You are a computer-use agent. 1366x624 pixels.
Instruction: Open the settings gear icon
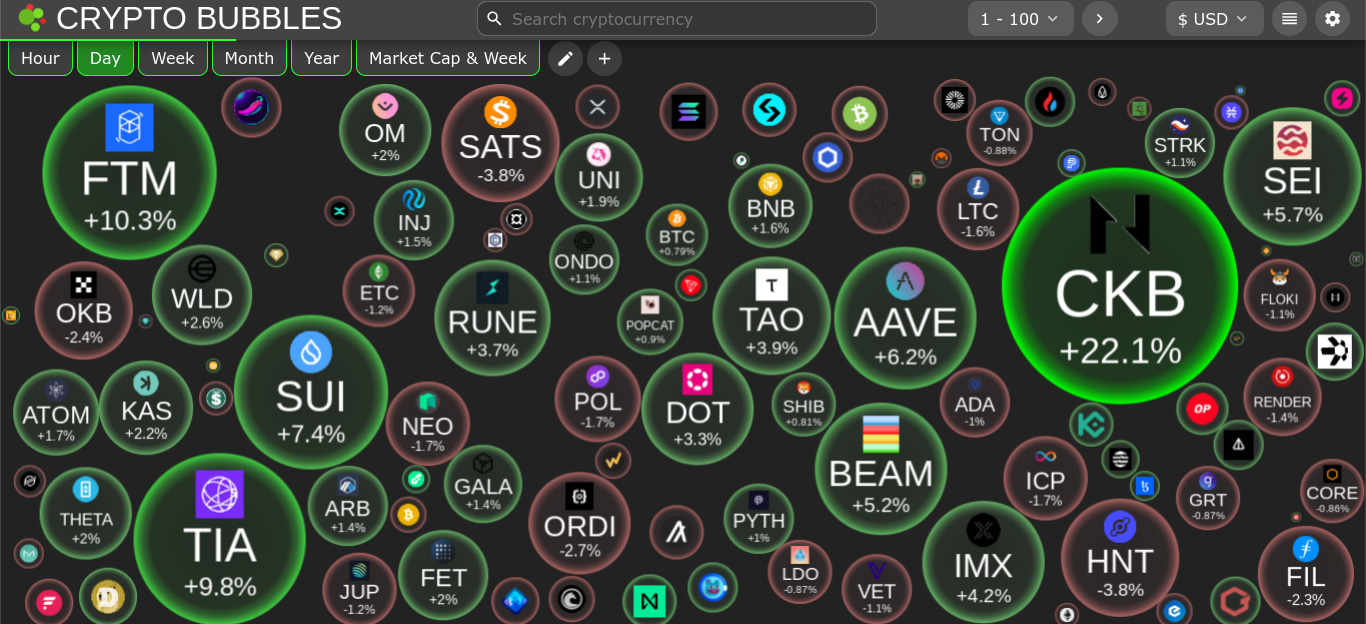point(1332,19)
